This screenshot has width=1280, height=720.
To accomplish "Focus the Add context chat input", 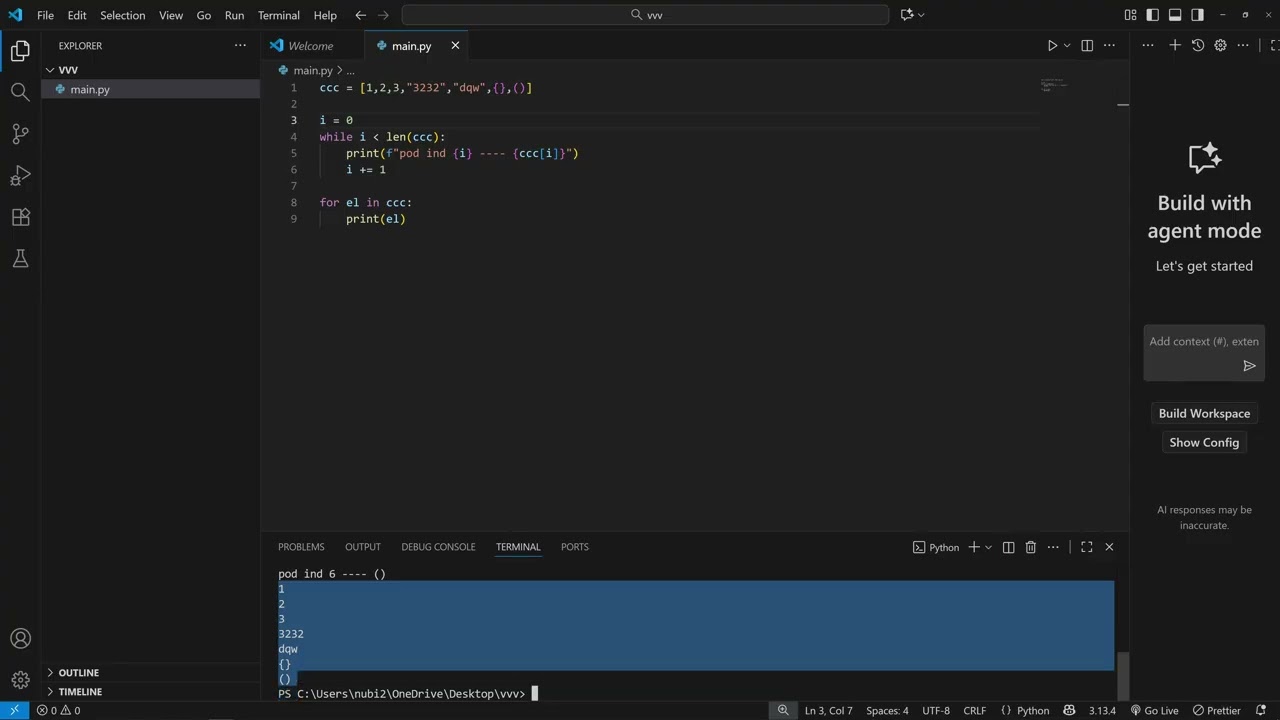I will click(x=1204, y=342).
